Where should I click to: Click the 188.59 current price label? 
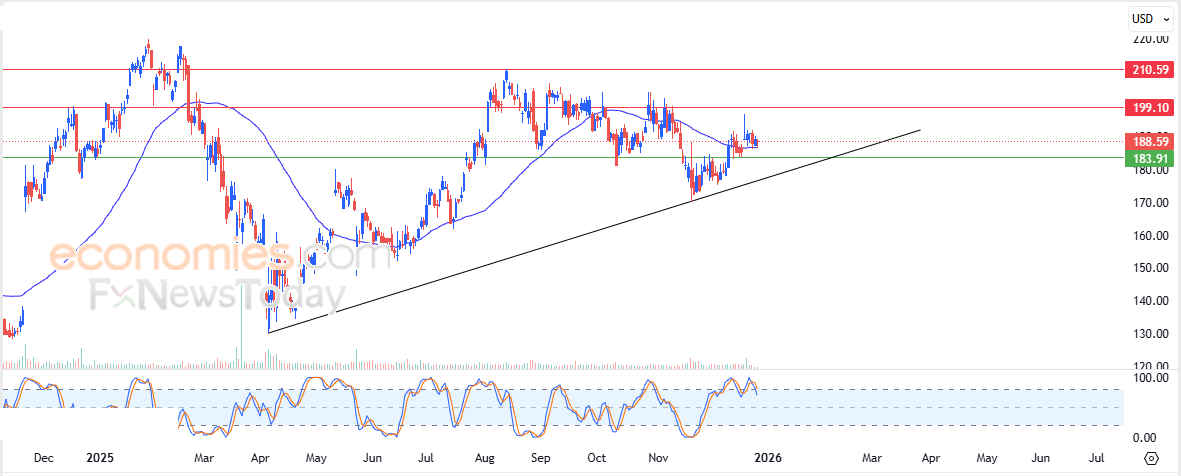(1148, 142)
